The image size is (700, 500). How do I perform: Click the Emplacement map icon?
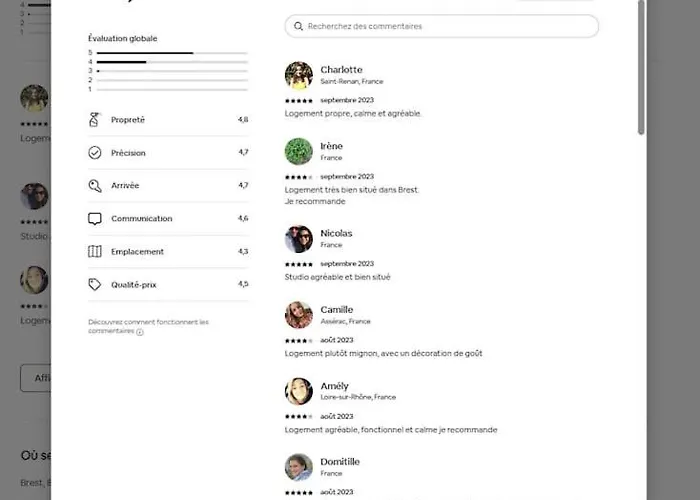(95, 252)
